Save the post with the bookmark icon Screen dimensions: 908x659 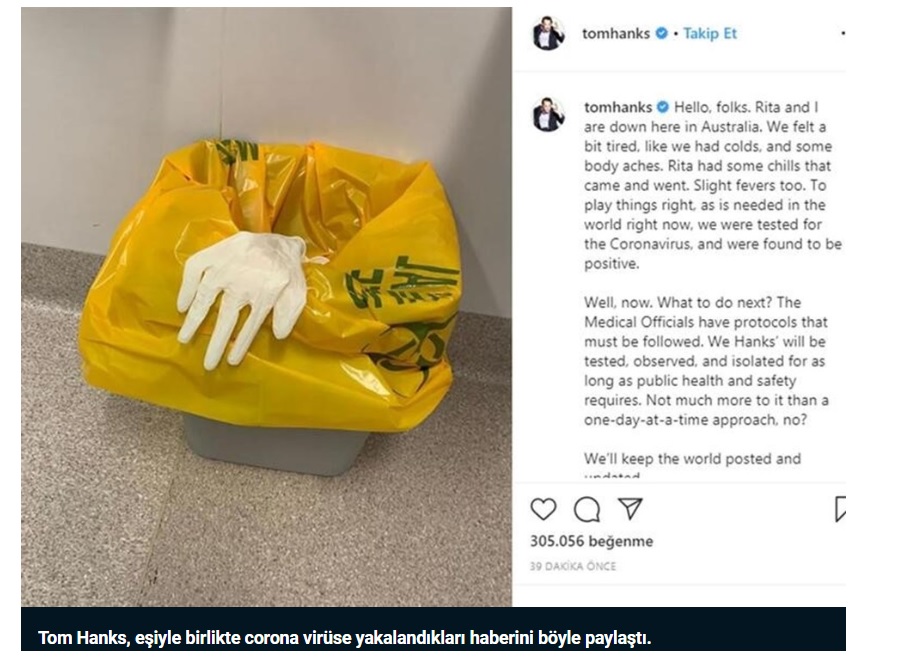click(x=840, y=509)
